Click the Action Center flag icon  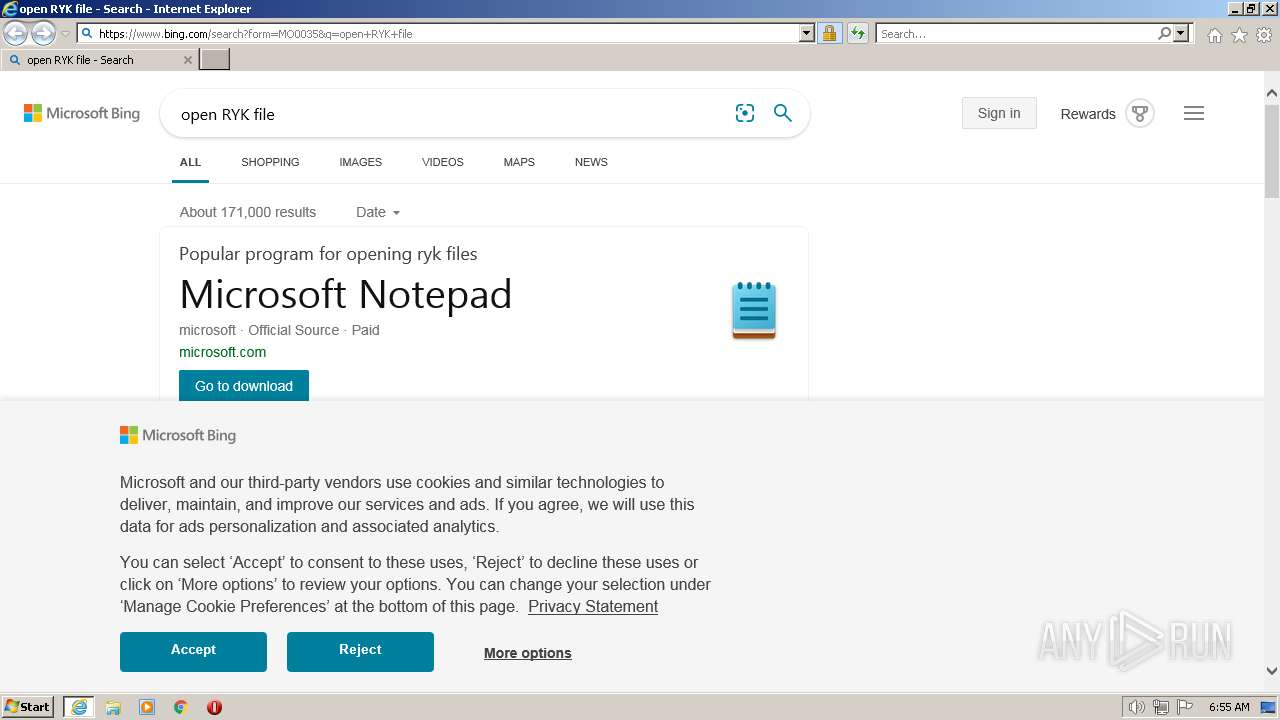pyautogui.click(x=1185, y=707)
